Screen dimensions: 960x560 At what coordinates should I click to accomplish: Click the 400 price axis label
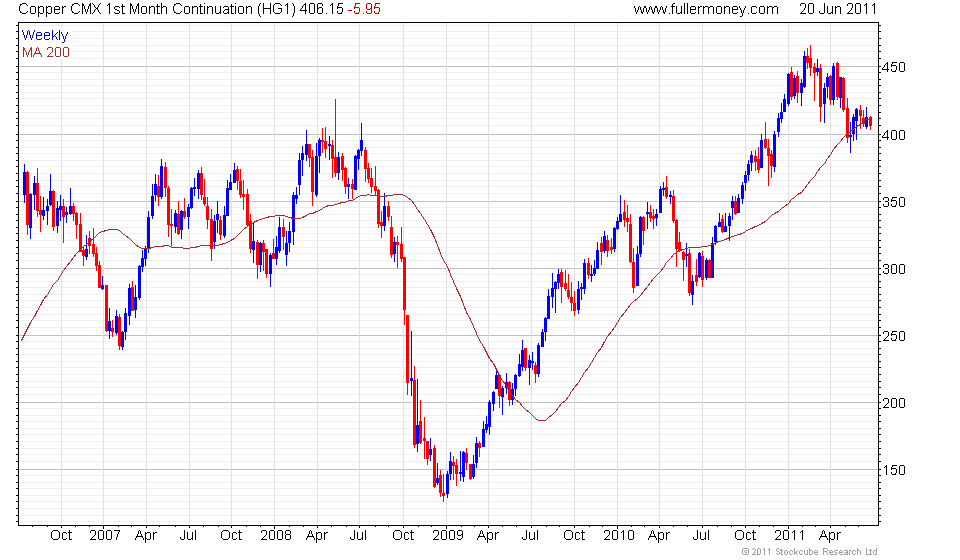pos(894,135)
